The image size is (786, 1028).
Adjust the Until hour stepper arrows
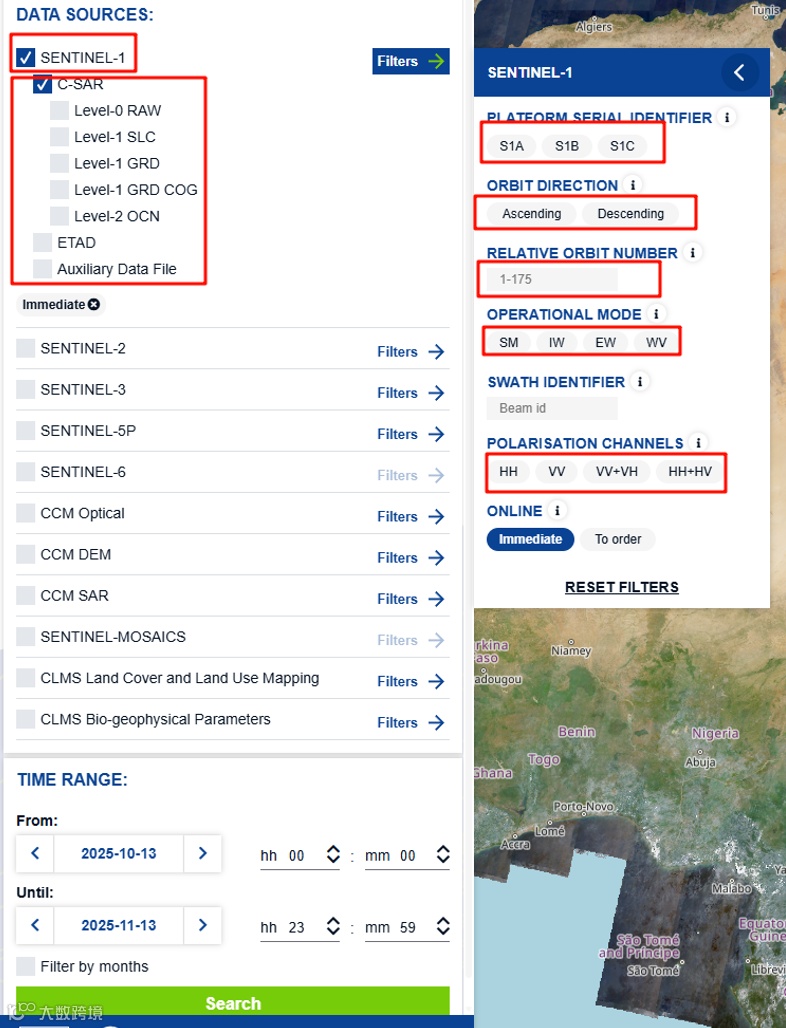333,926
